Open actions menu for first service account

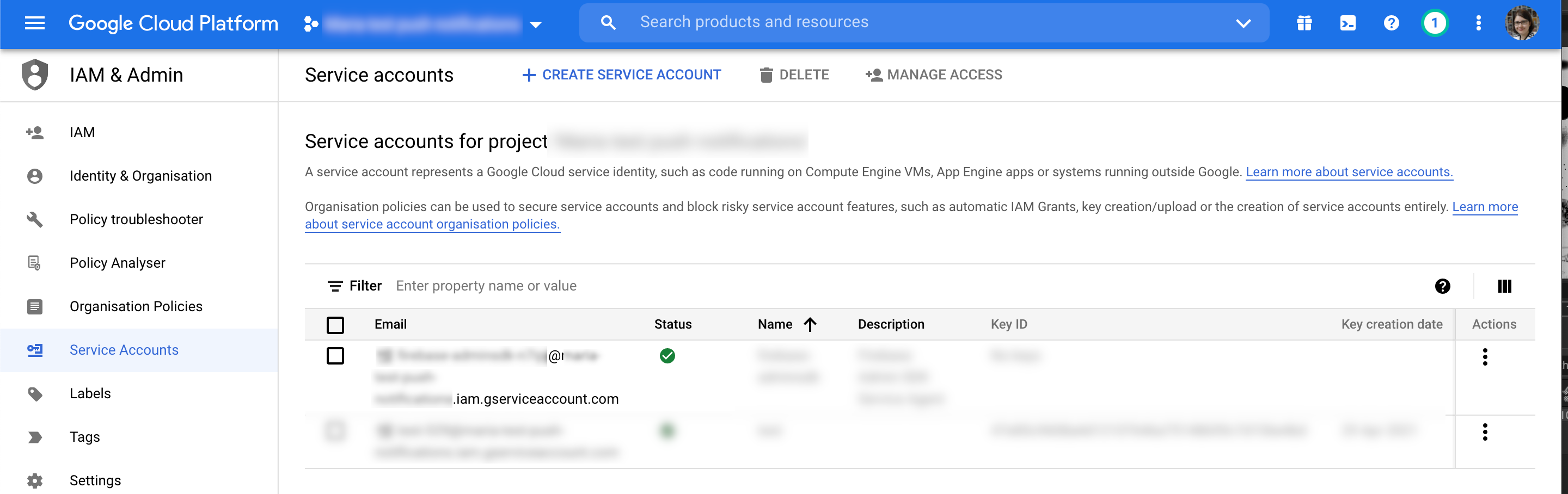[1485, 357]
